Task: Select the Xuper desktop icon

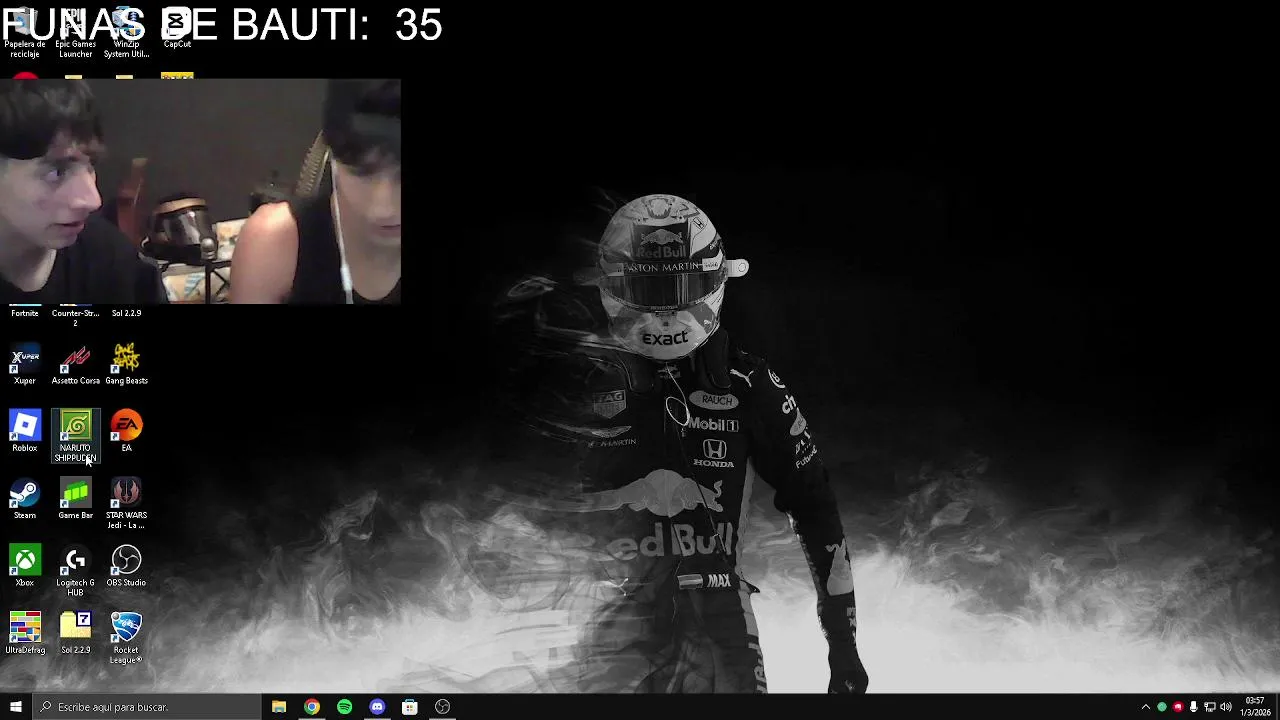Action: [25, 365]
